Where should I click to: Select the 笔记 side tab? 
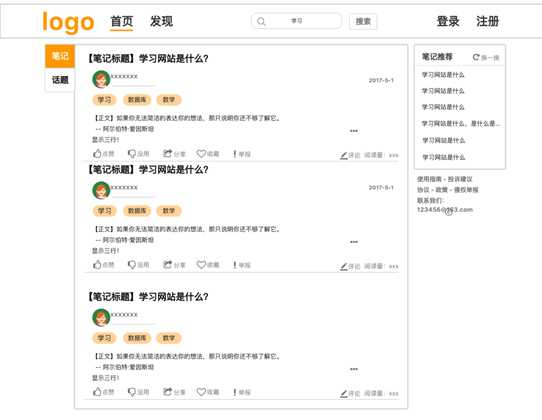60,56
